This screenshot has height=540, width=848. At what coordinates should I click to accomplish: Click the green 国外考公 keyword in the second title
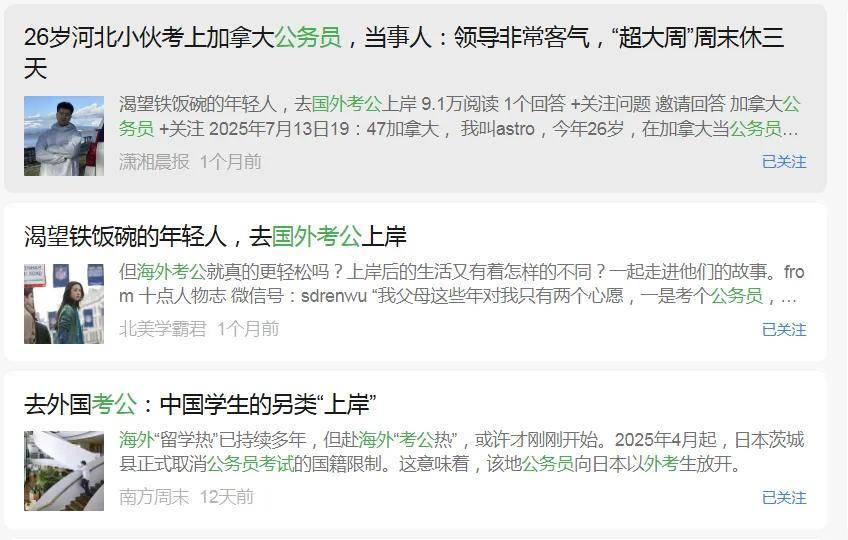click(x=316, y=236)
